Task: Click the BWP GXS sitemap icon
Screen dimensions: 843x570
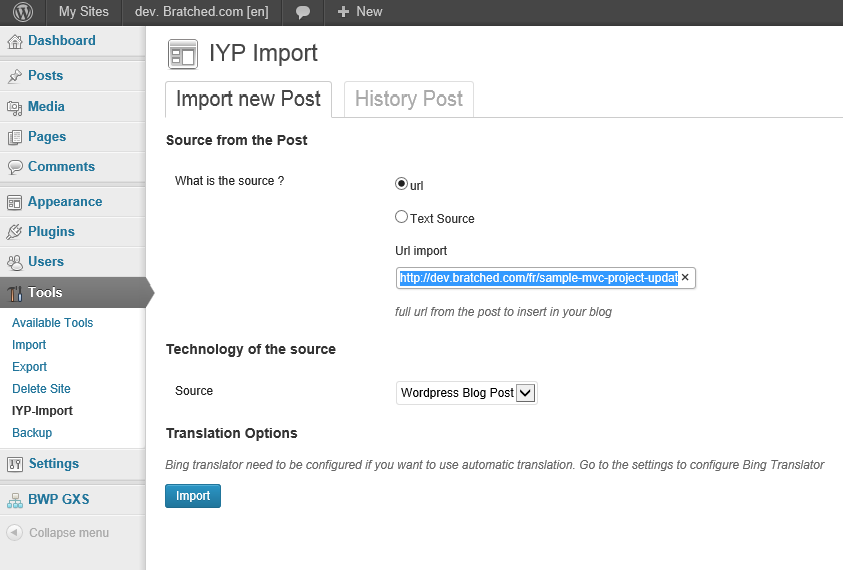Action: coord(15,500)
